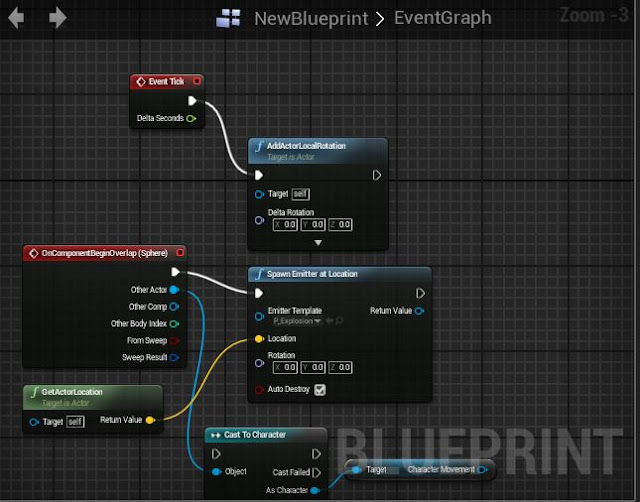Click red square on OnComponentBeginOverlap node
Viewport: 640px width, 502px height.
tap(180, 253)
